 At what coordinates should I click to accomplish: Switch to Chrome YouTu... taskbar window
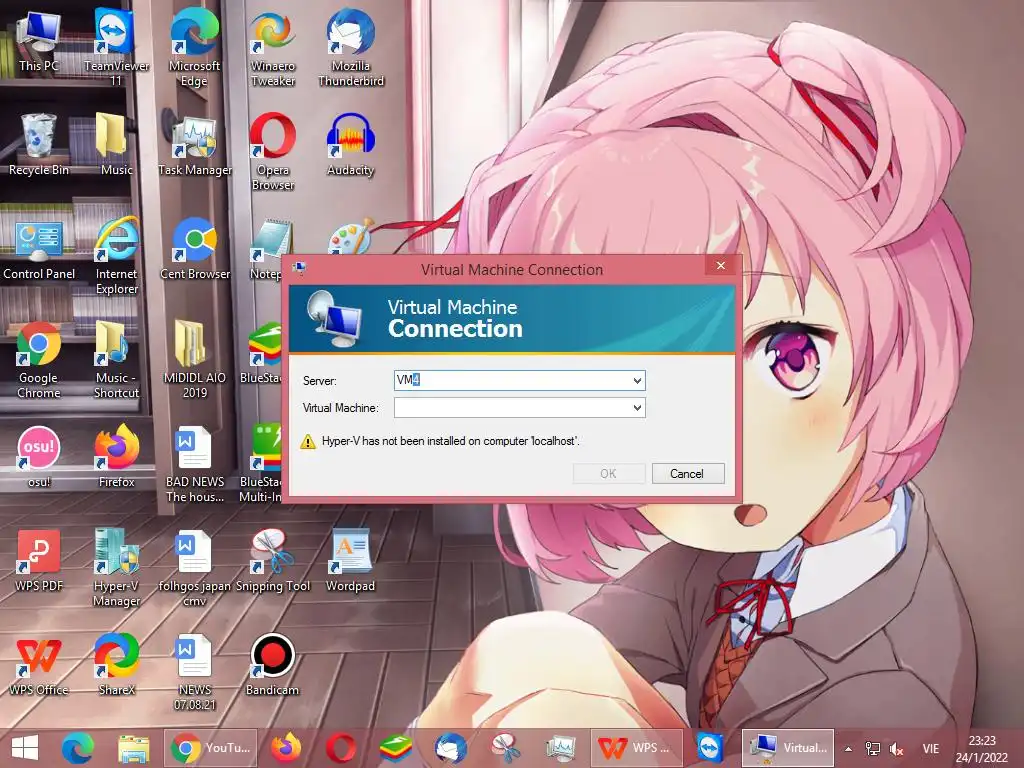pyautogui.click(x=210, y=748)
